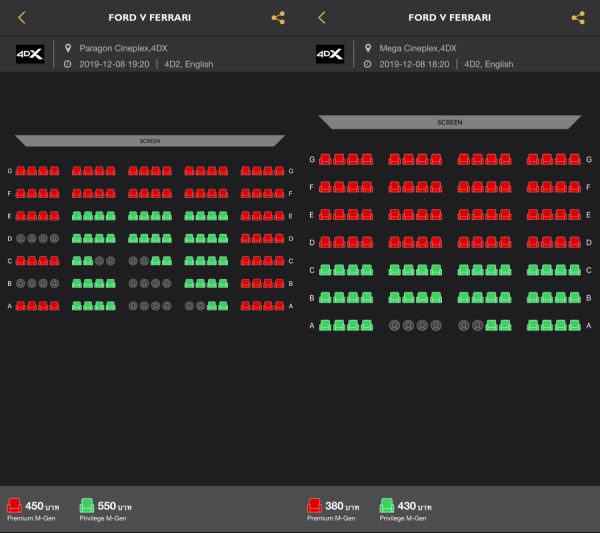Click the '2019-12-08 18:20' showtime text
600x533 pixels.
(414, 64)
